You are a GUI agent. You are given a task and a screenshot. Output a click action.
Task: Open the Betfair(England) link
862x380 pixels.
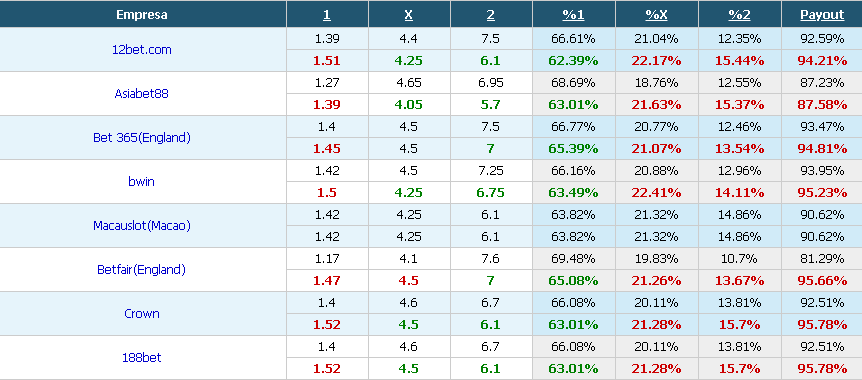142,269
